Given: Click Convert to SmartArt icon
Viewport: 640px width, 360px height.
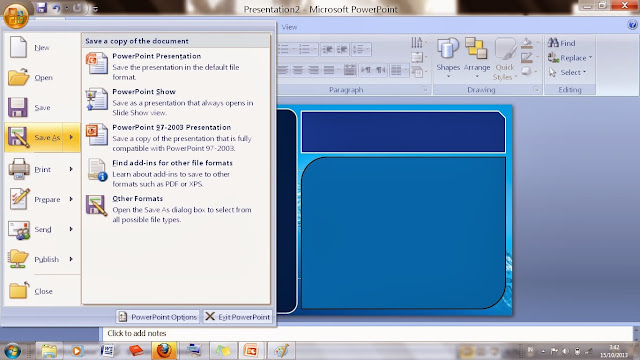Looking at the screenshot, I should pyautogui.click(x=417, y=72).
